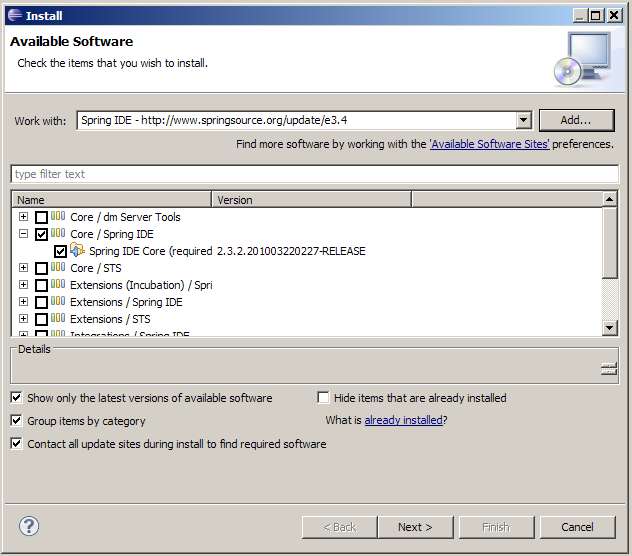Click the Add... button
The height and width of the screenshot is (556, 632).
pos(576,120)
